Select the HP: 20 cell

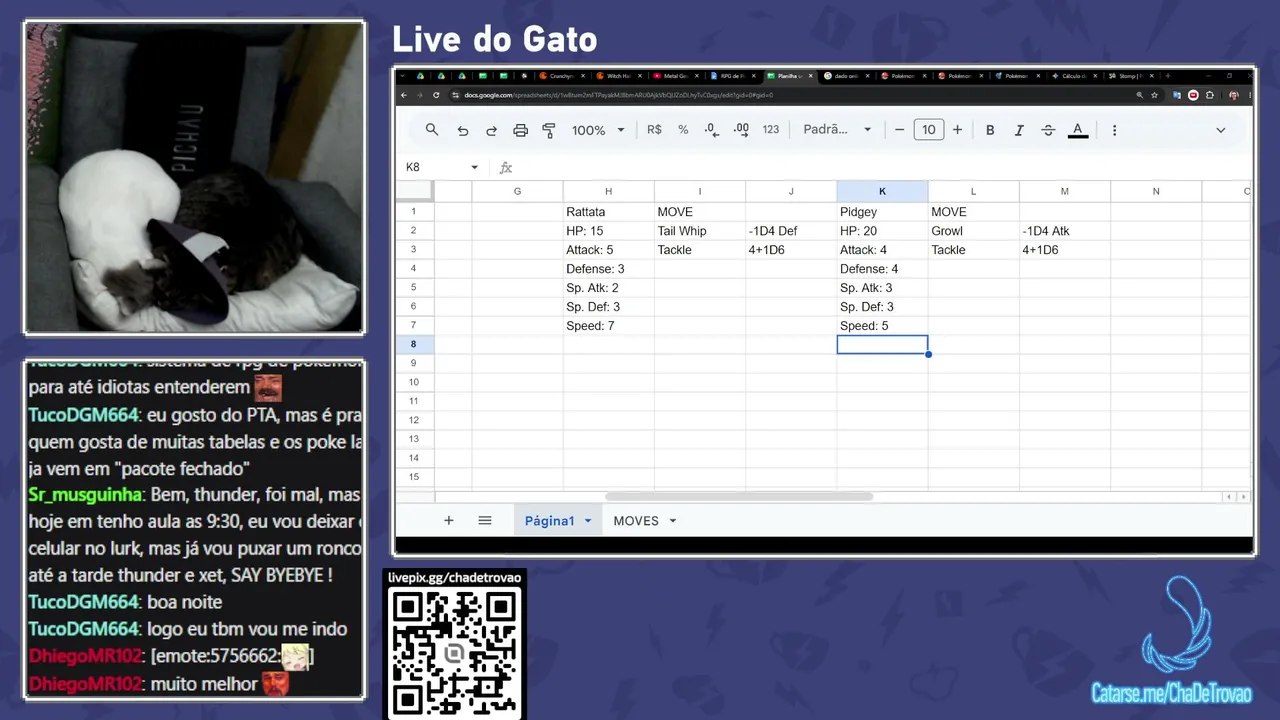coord(882,231)
